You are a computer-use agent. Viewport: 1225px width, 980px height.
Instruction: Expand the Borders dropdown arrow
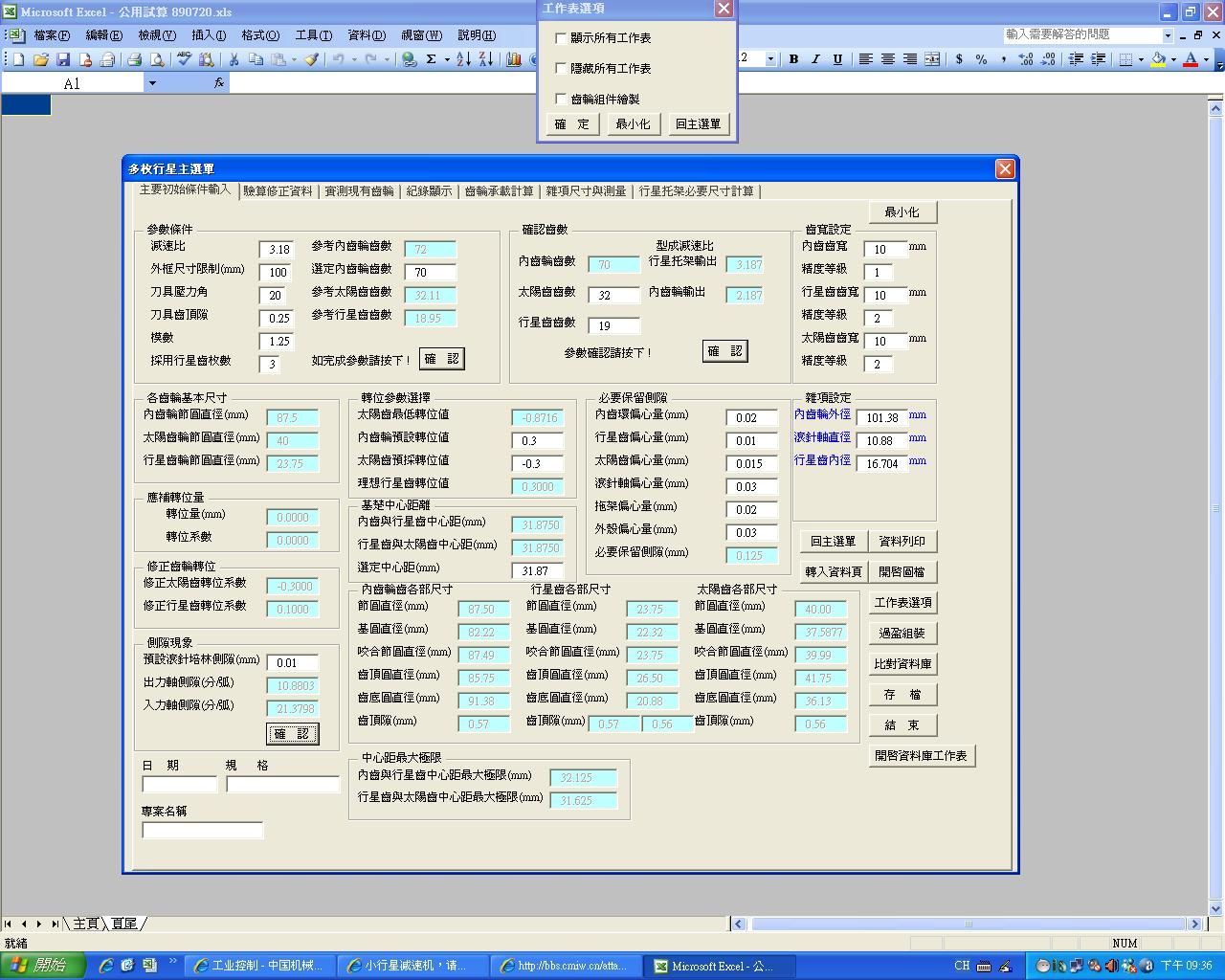point(1141,59)
